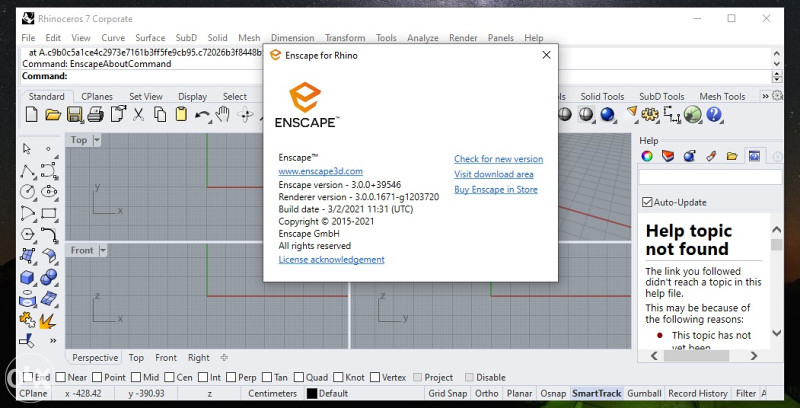This screenshot has height=408, width=800.
Task: Switch to the SubD Tools toolbar tab
Action: (x=661, y=96)
